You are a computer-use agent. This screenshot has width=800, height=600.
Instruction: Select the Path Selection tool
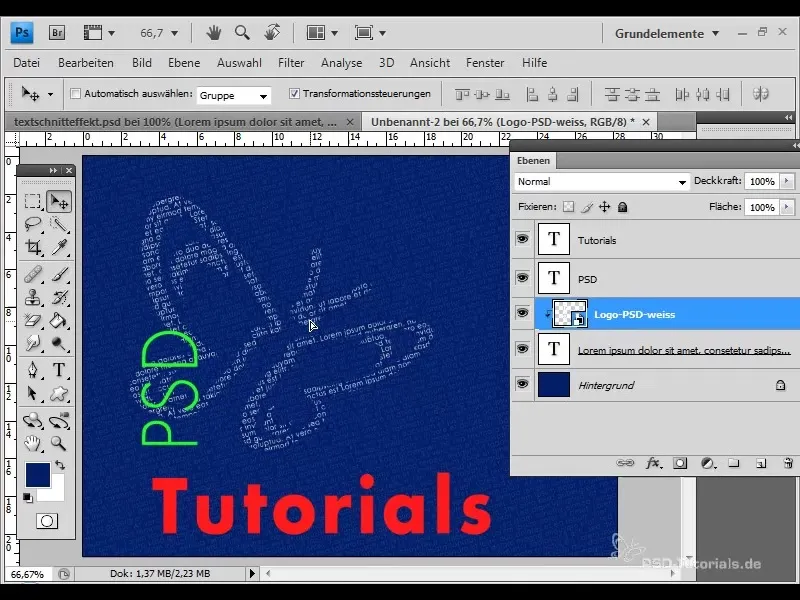click(33, 393)
